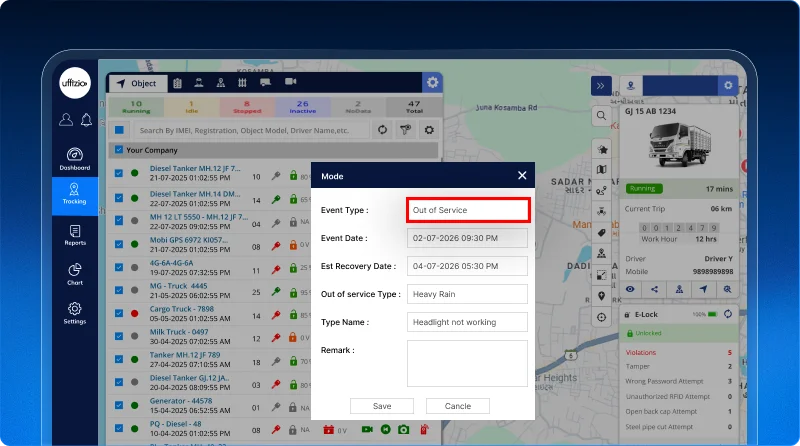Open the filter funnel icon

pyautogui.click(x=406, y=130)
